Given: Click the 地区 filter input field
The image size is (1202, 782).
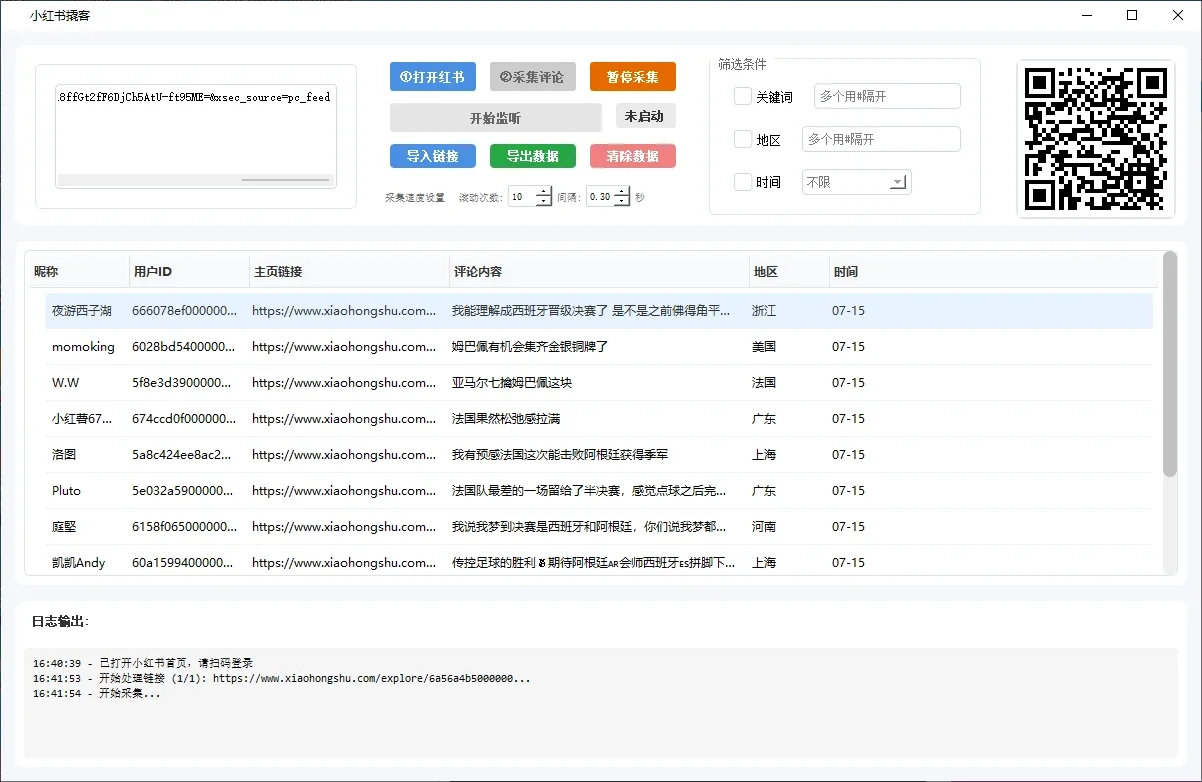Looking at the screenshot, I should click(x=881, y=139).
